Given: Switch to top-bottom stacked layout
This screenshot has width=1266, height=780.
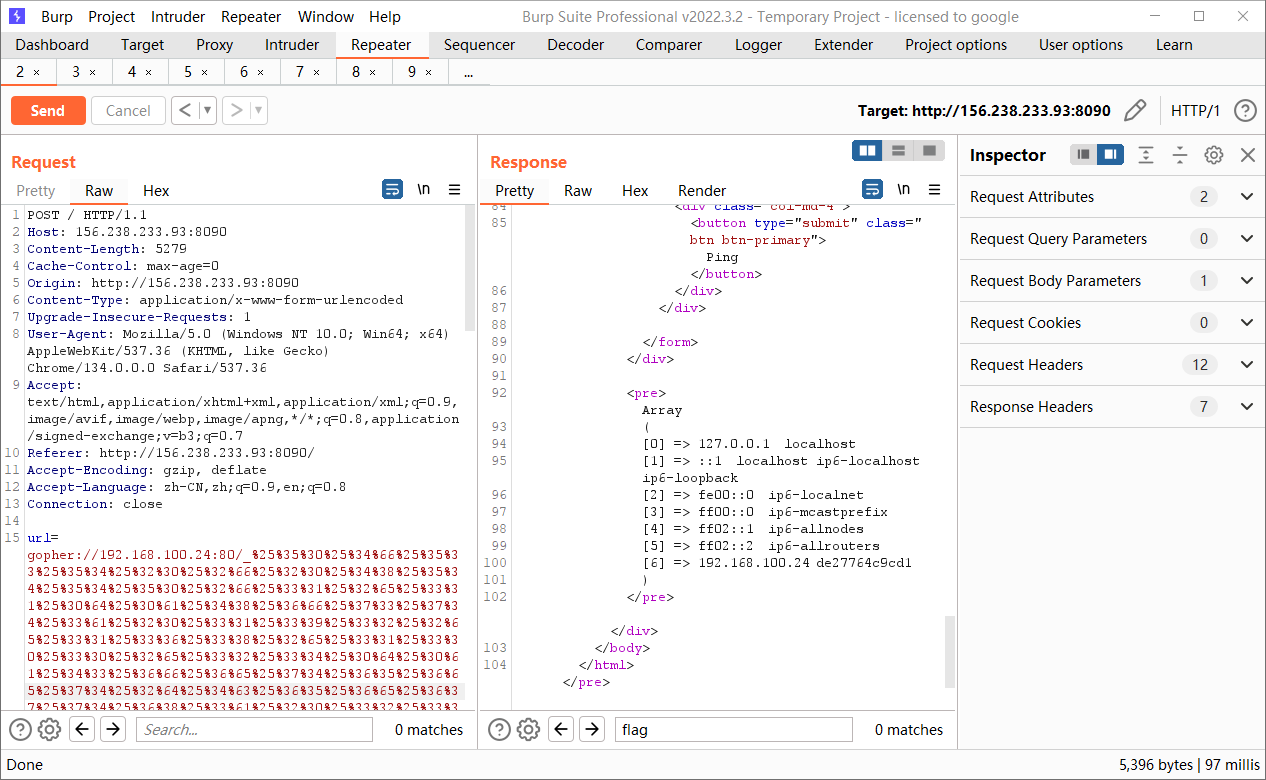Looking at the screenshot, I should [x=898, y=150].
